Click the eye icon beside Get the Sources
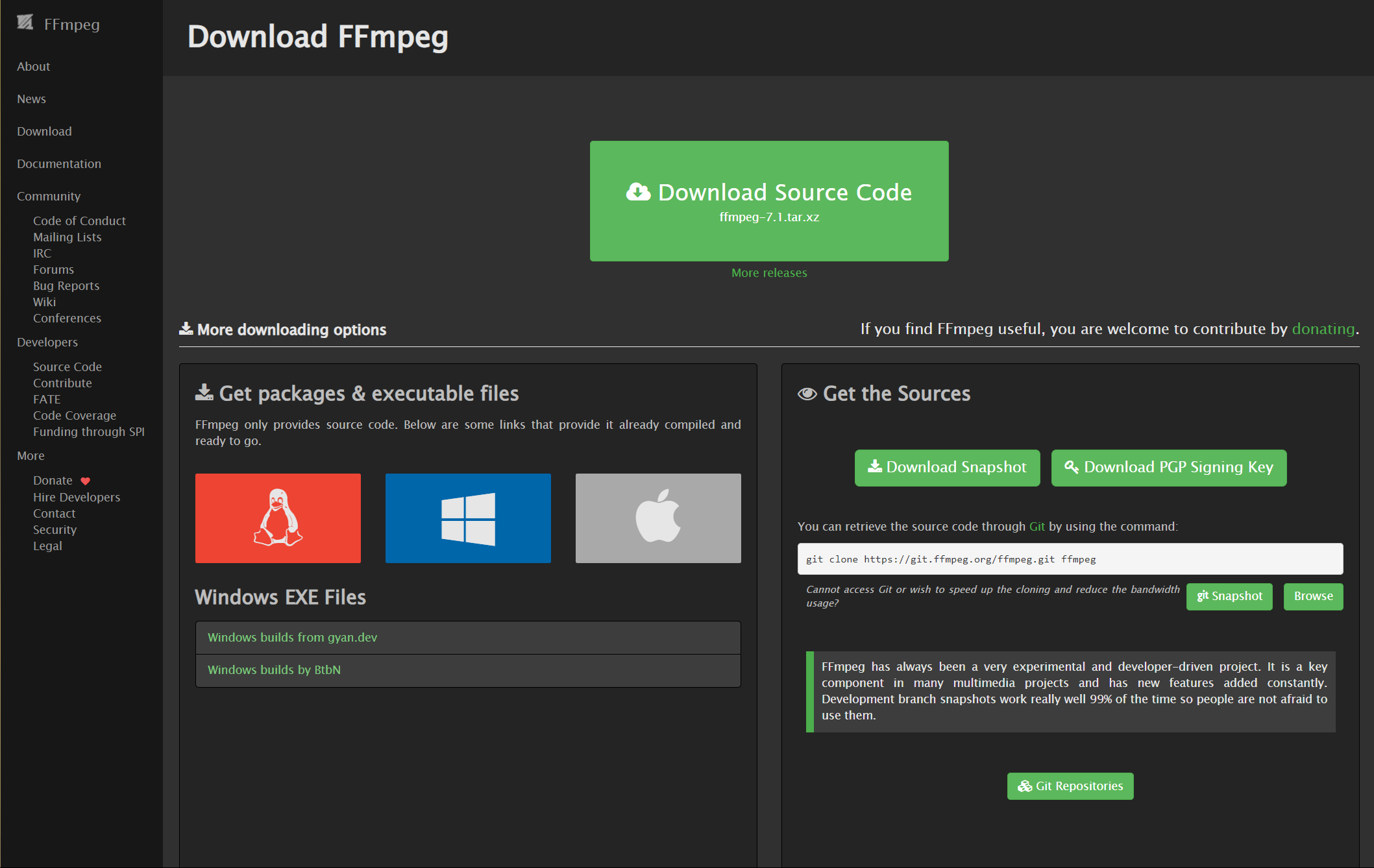The height and width of the screenshot is (868, 1374). pyautogui.click(x=807, y=393)
